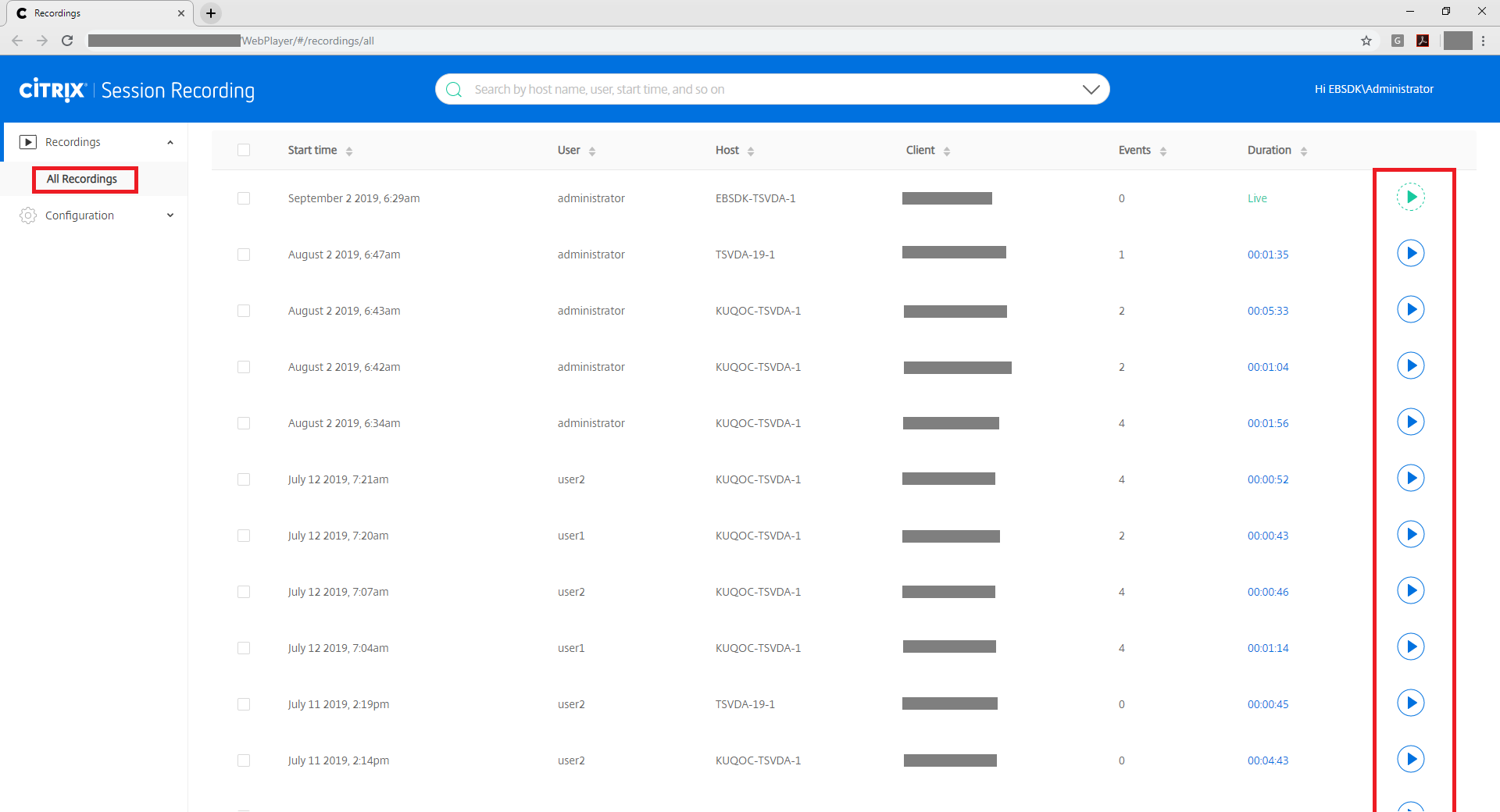
Task: Check the August 2 2019 6:47am row
Action: (x=244, y=255)
